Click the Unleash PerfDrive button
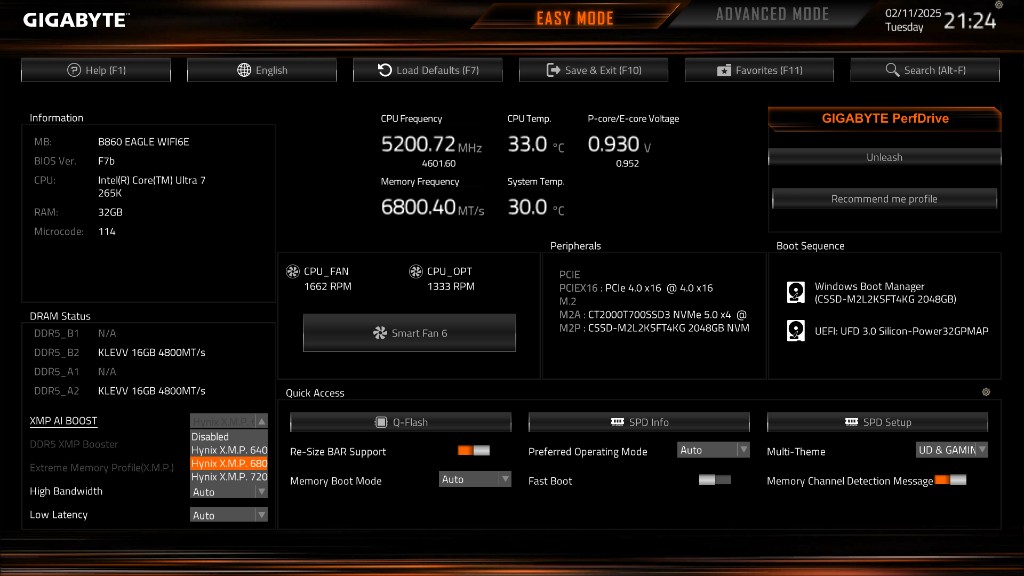 [884, 157]
